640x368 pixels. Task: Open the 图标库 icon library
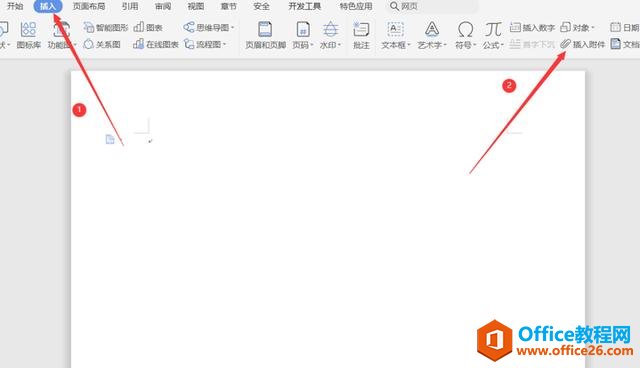[x=29, y=35]
